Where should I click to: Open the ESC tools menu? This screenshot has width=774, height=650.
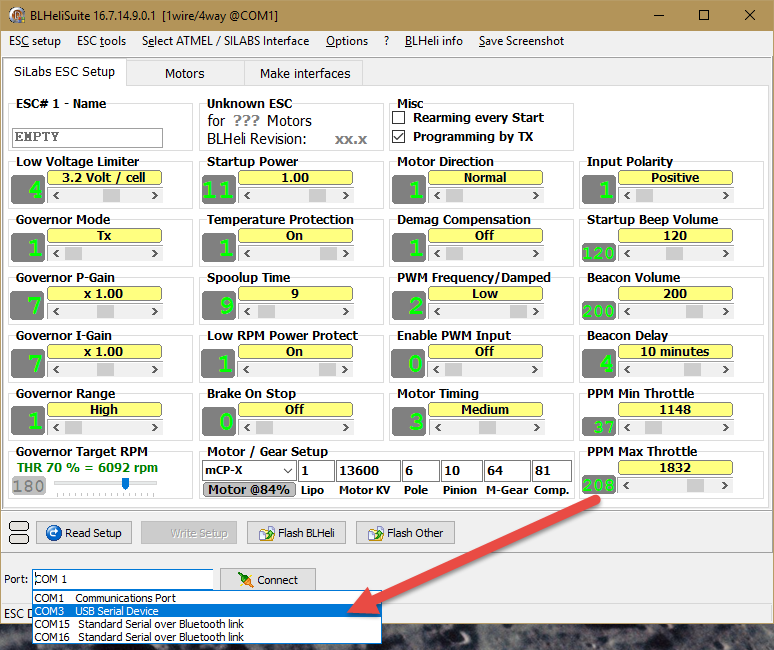[x=101, y=41]
